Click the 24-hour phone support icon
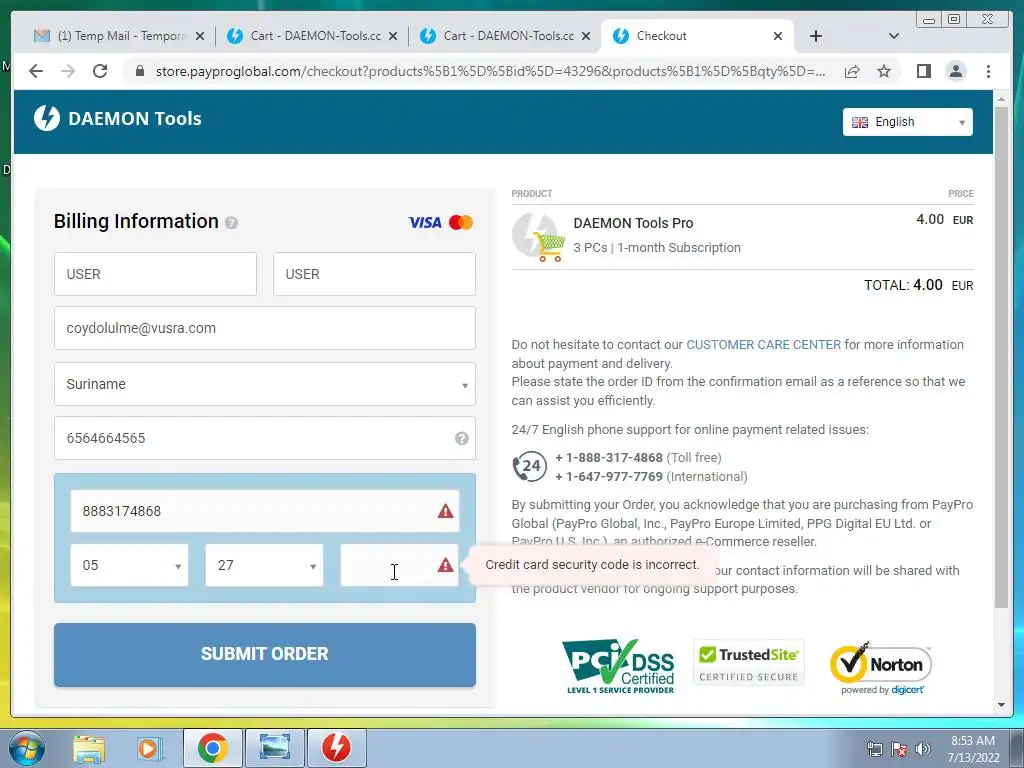Image resolution: width=1024 pixels, height=768 pixels. [530, 466]
